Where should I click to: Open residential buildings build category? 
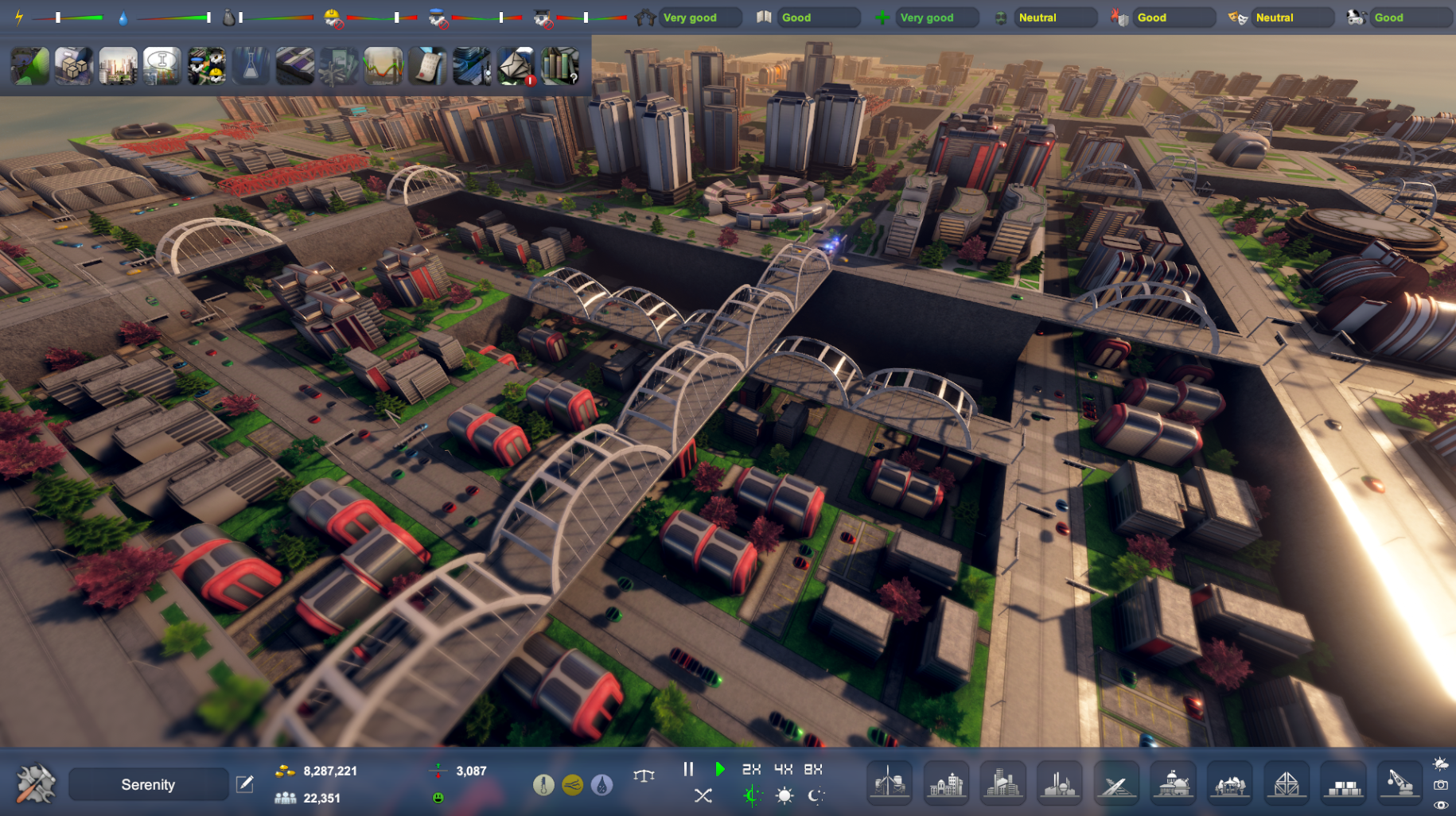[946, 783]
